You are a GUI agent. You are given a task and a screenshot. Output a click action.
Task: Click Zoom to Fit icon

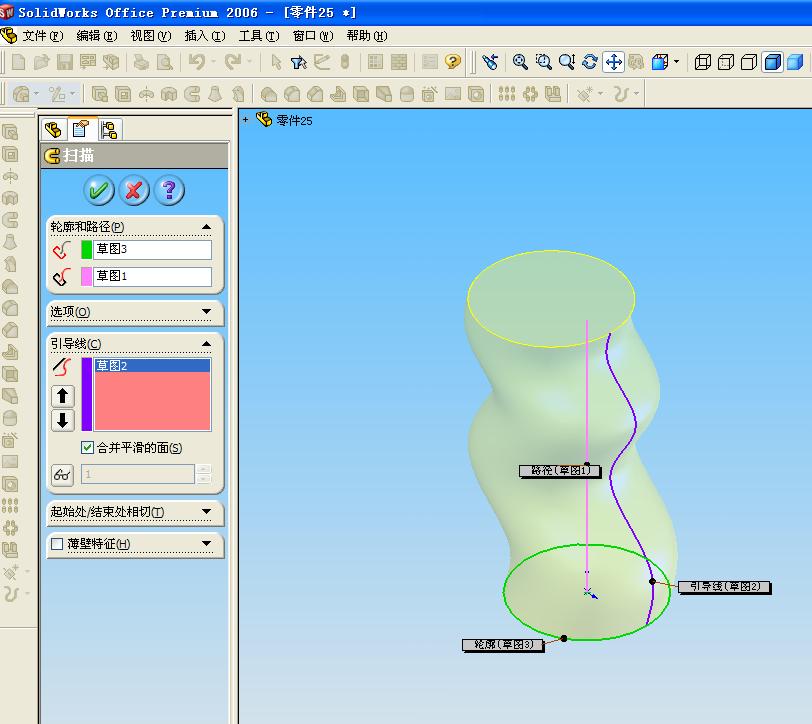point(520,62)
